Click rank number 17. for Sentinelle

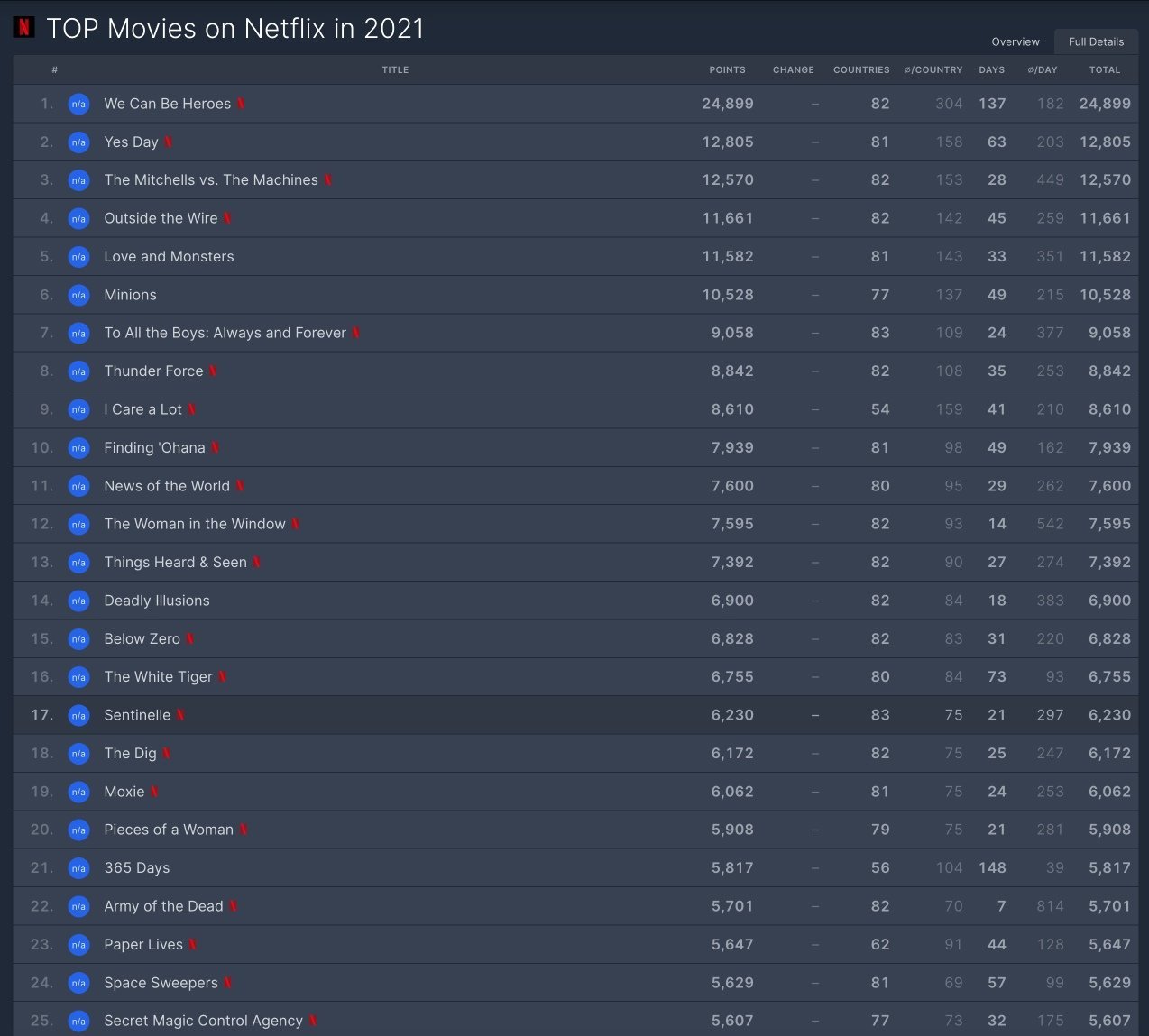[42, 715]
